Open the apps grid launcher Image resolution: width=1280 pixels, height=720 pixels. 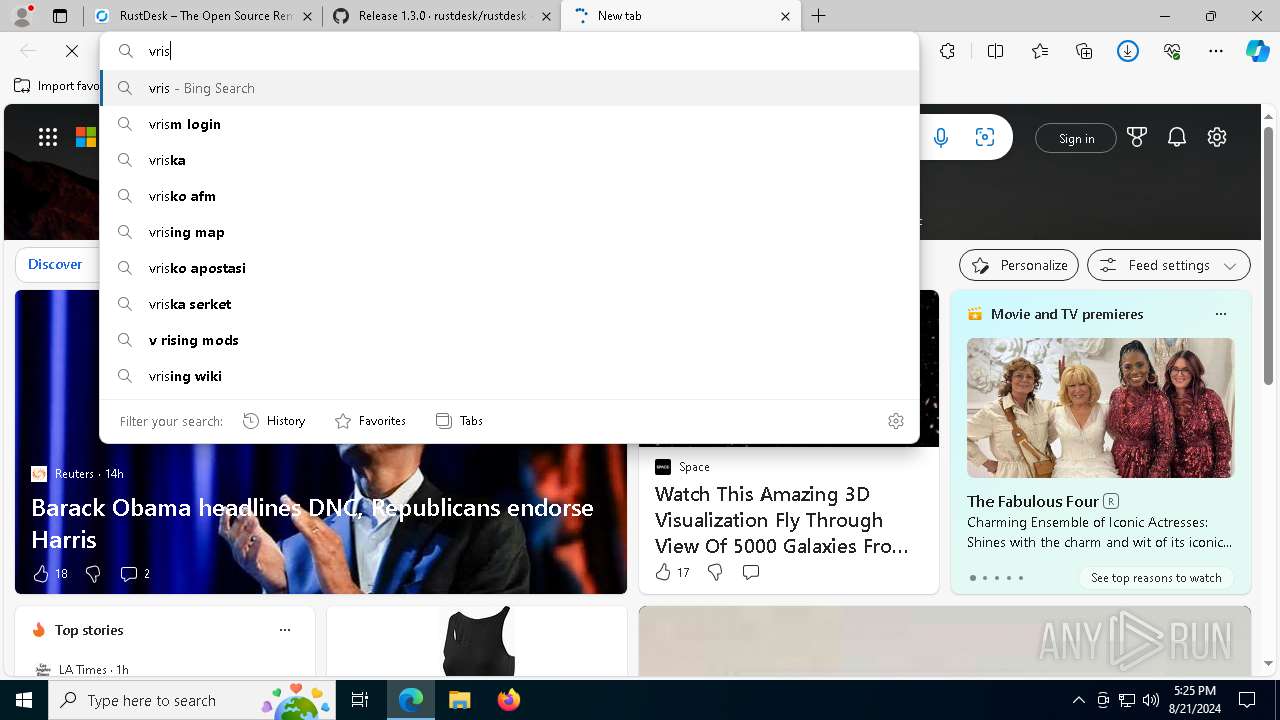[48, 138]
